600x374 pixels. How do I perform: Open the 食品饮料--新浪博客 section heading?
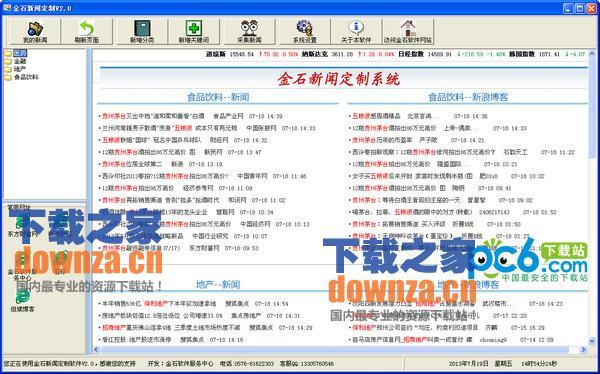click(x=468, y=97)
